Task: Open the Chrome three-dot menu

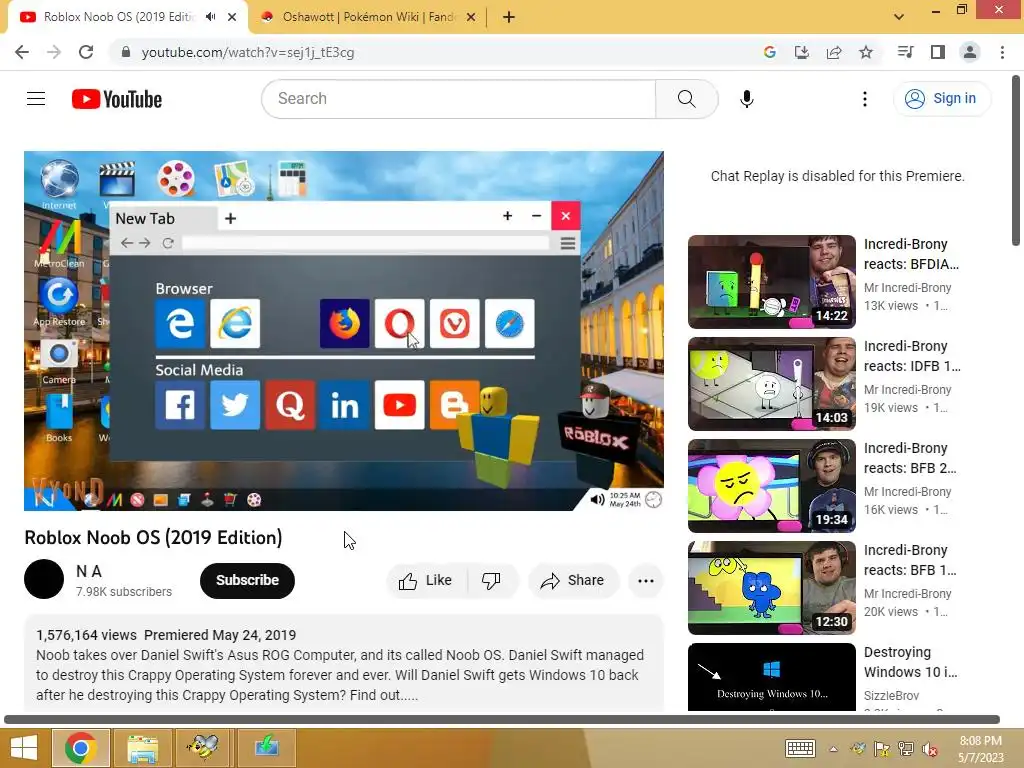Action: 1002,52
